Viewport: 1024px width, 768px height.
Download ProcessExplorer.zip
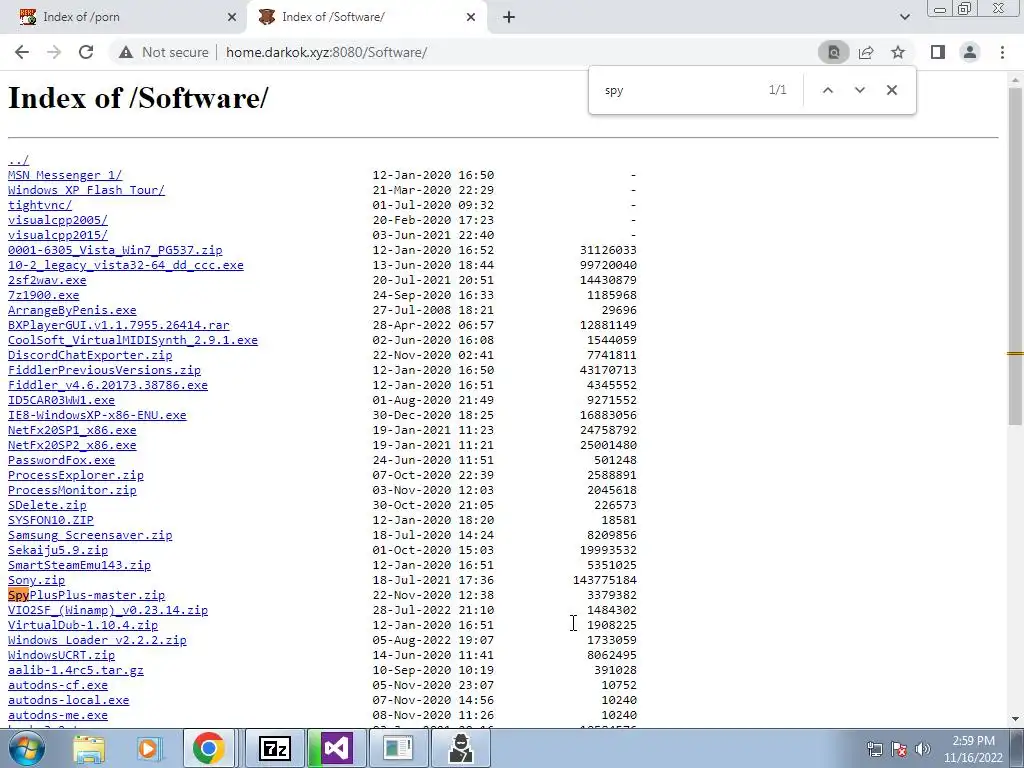click(x=76, y=475)
